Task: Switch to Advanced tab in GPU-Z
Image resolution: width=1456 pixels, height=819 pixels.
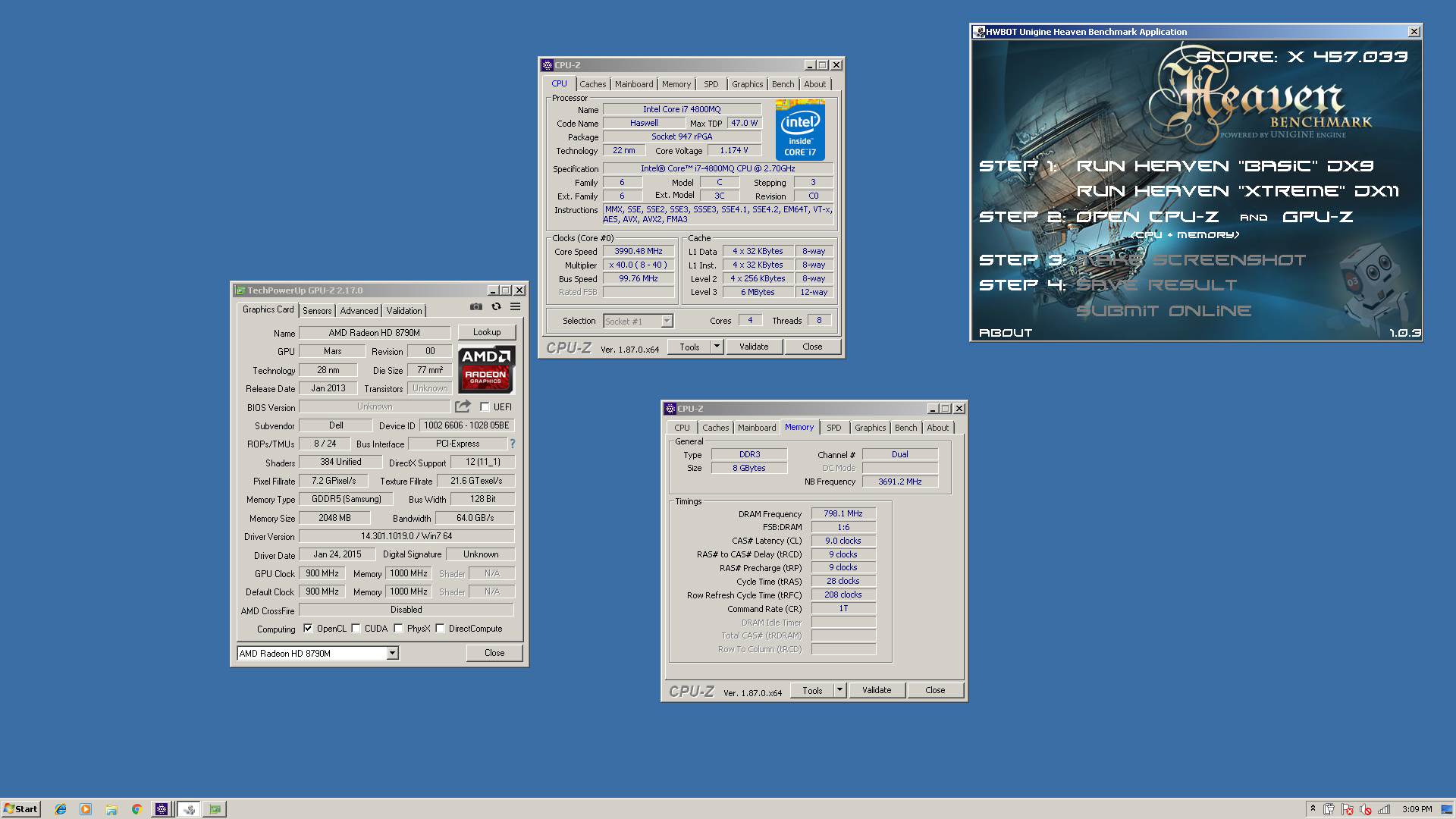Action: point(359,311)
